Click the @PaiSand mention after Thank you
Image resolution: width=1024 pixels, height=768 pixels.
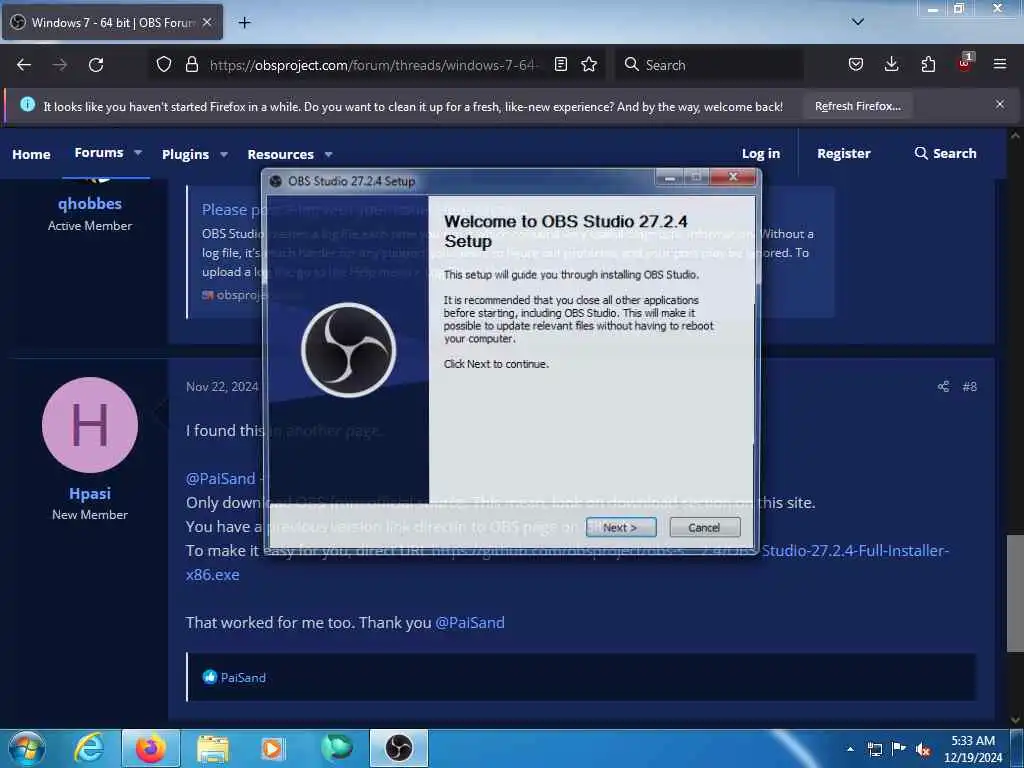pos(470,622)
